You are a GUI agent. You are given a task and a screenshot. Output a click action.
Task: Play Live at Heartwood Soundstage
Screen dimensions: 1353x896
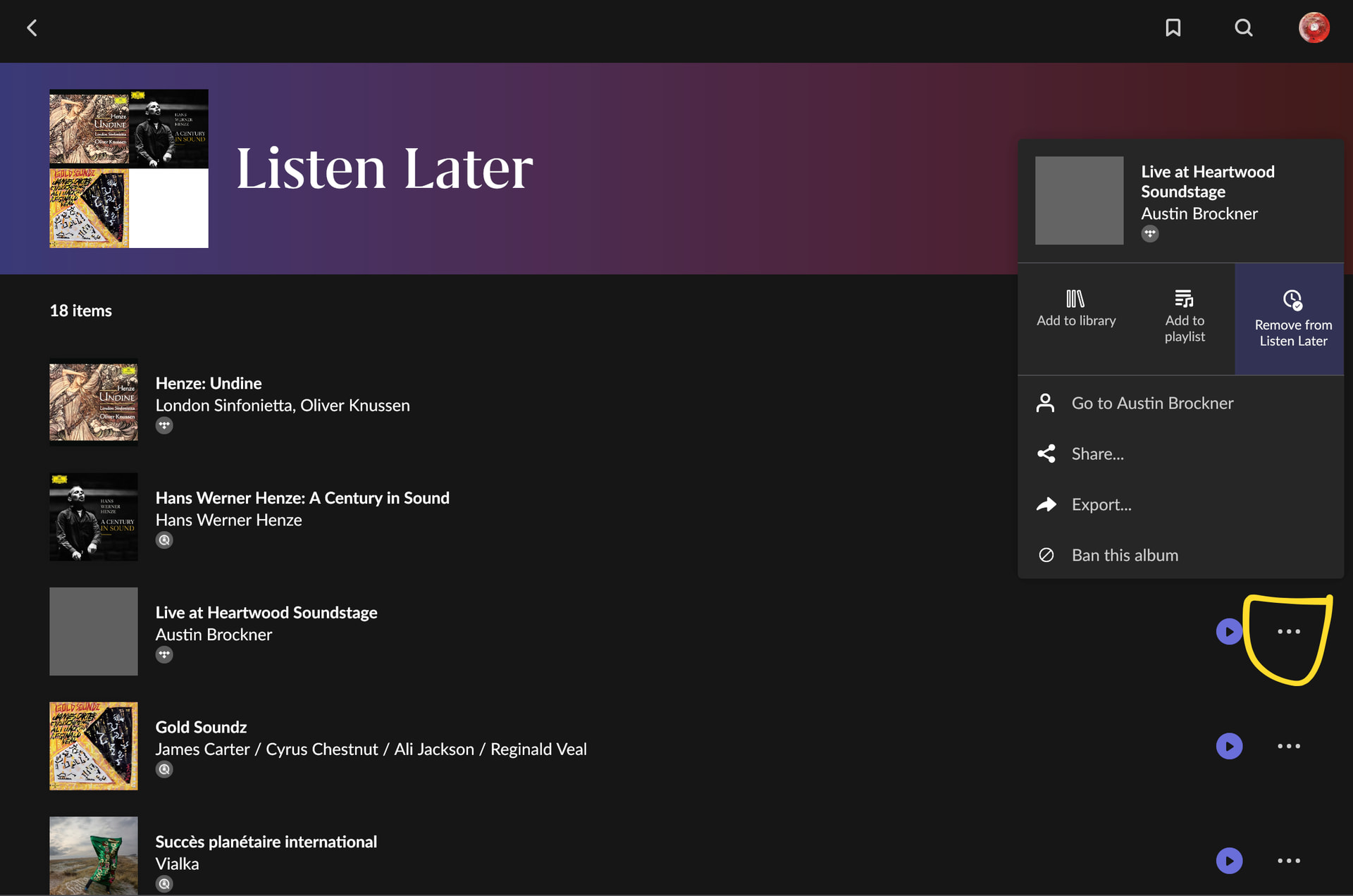pos(1229,631)
